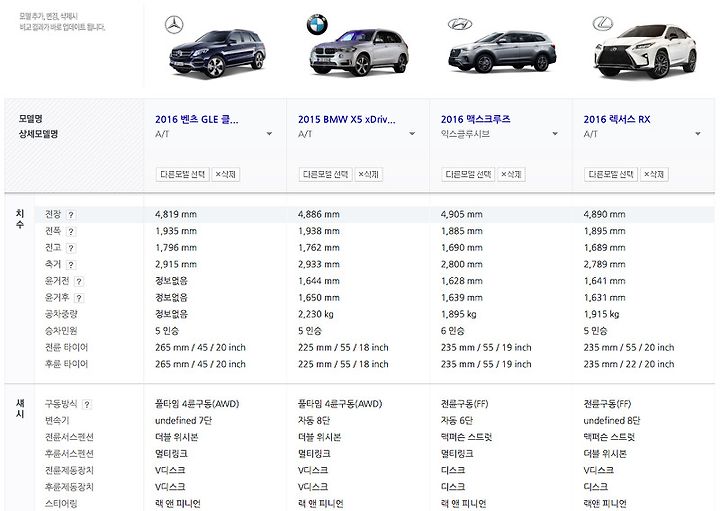The image size is (720, 511).
Task: Open the help icon next to 전장
Action: click(71, 214)
